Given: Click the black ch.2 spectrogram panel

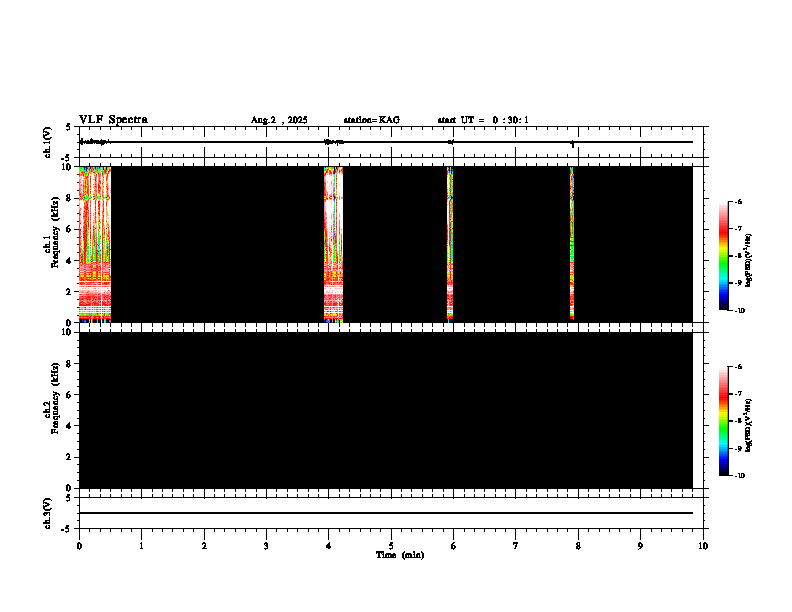Looking at the screenshot, I should tap(385, 410).
